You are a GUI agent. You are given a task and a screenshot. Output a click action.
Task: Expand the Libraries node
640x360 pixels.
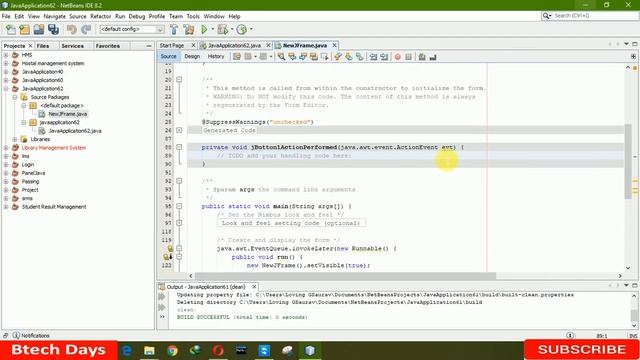point(15,139)
